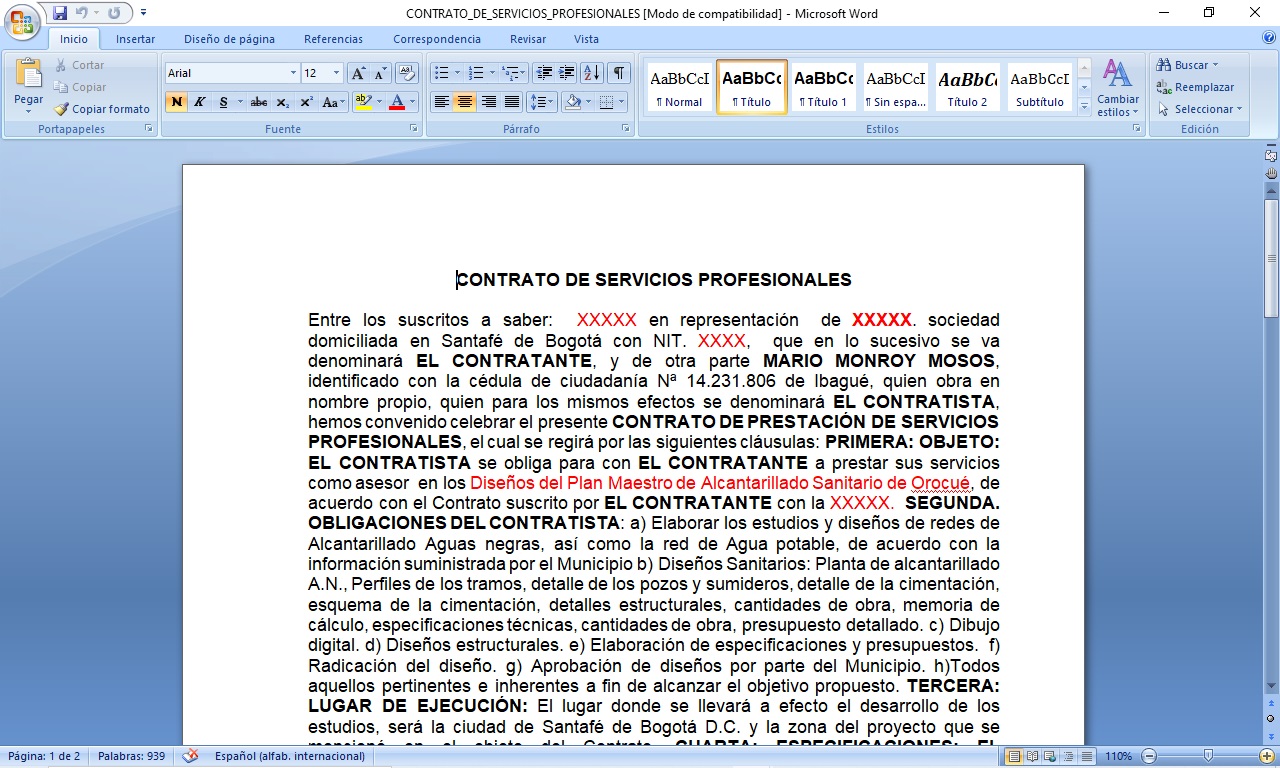Justify paragraph text
The width and height of the screenshot is (1280, 768).
[x=512, y=102]
